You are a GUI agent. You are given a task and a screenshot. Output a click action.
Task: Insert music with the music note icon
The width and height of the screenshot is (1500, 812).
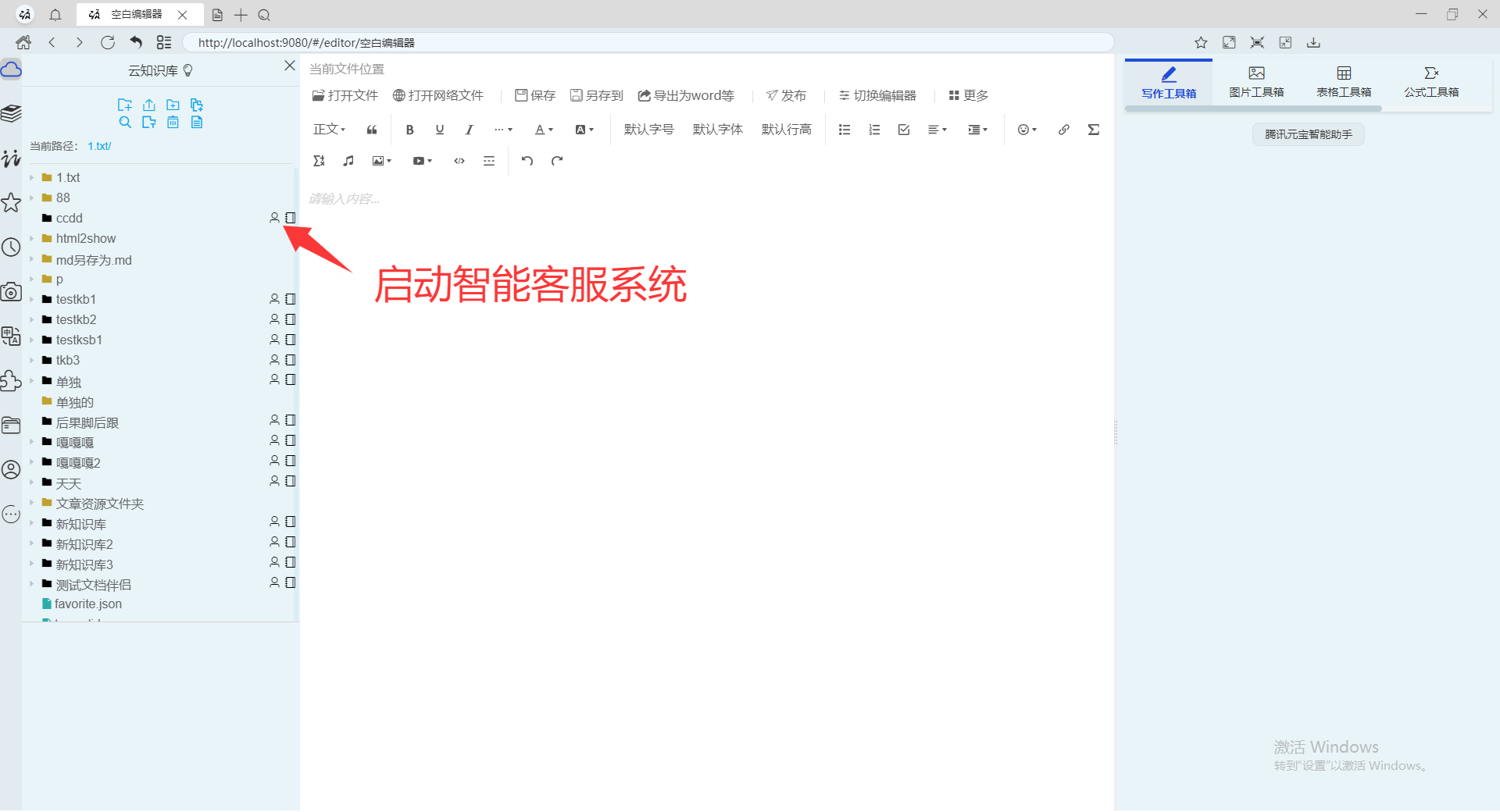[348, 161]
